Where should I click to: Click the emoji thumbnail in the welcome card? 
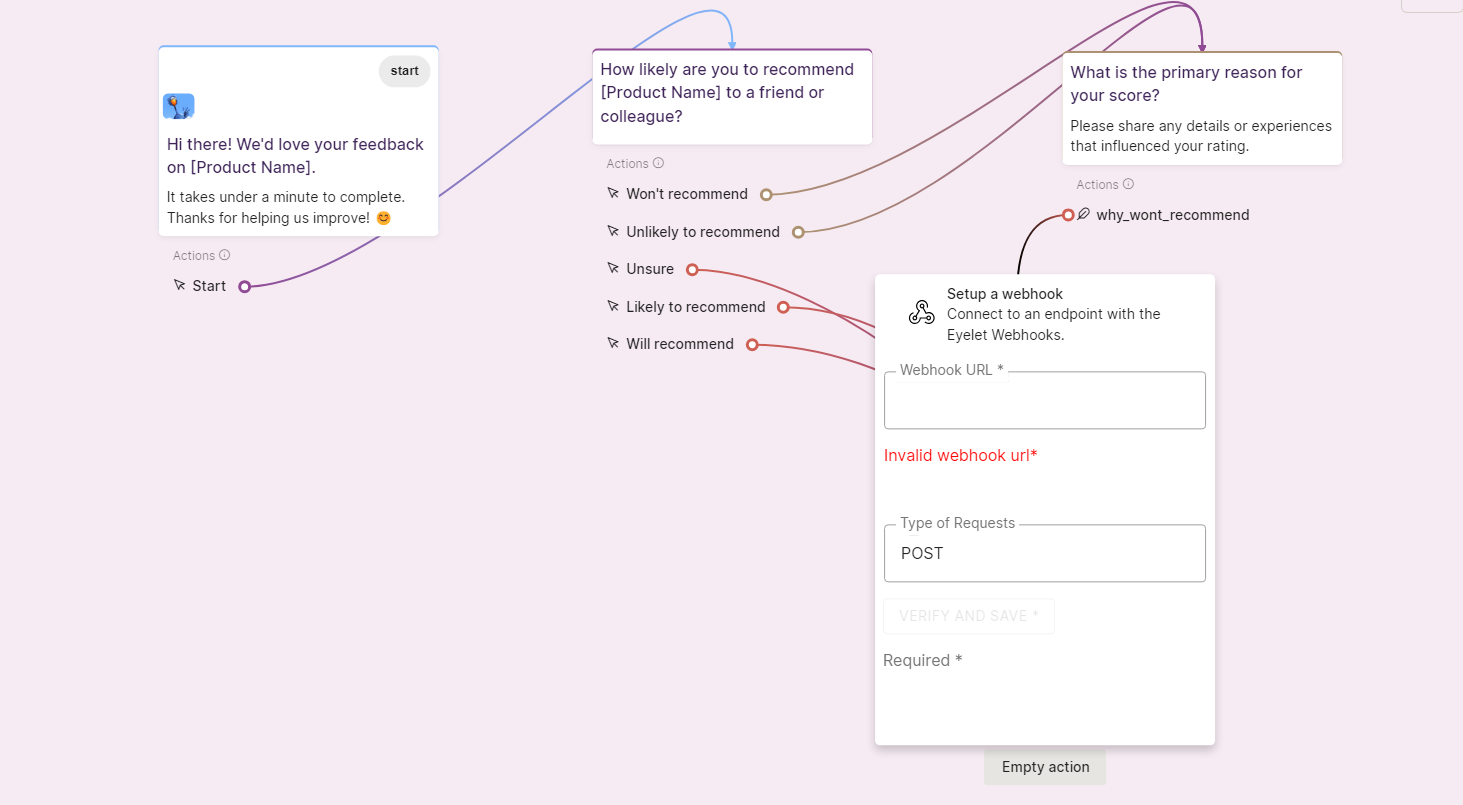point(178,106)
